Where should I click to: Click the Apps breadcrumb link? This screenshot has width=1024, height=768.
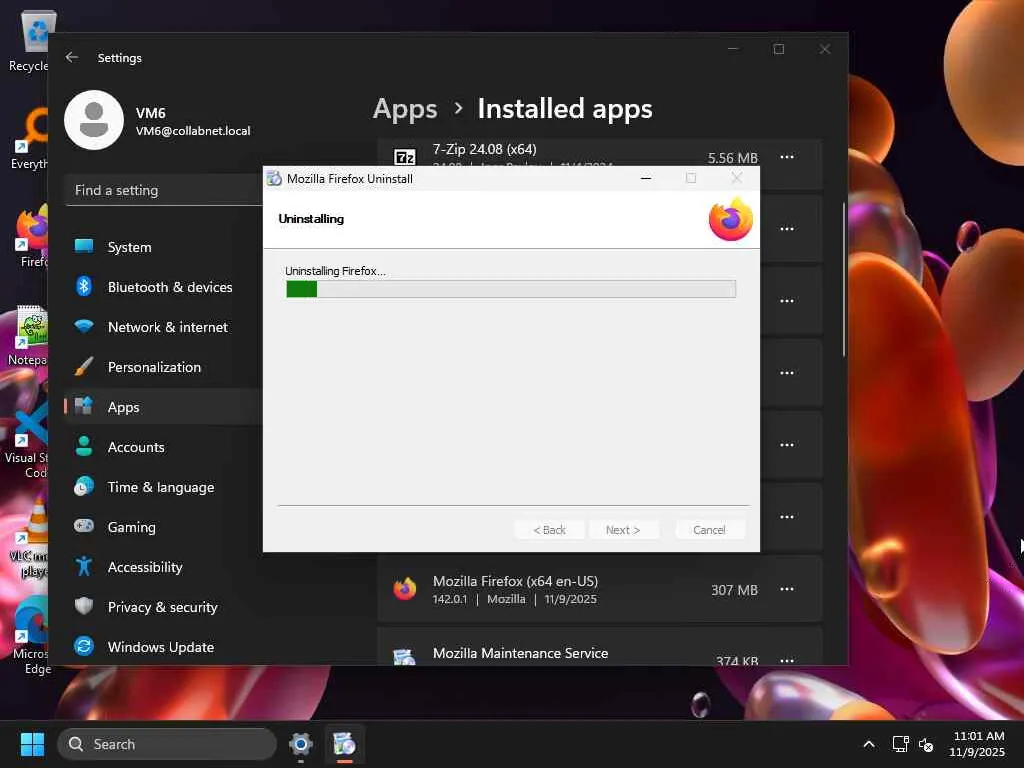(x=405, y=108)
